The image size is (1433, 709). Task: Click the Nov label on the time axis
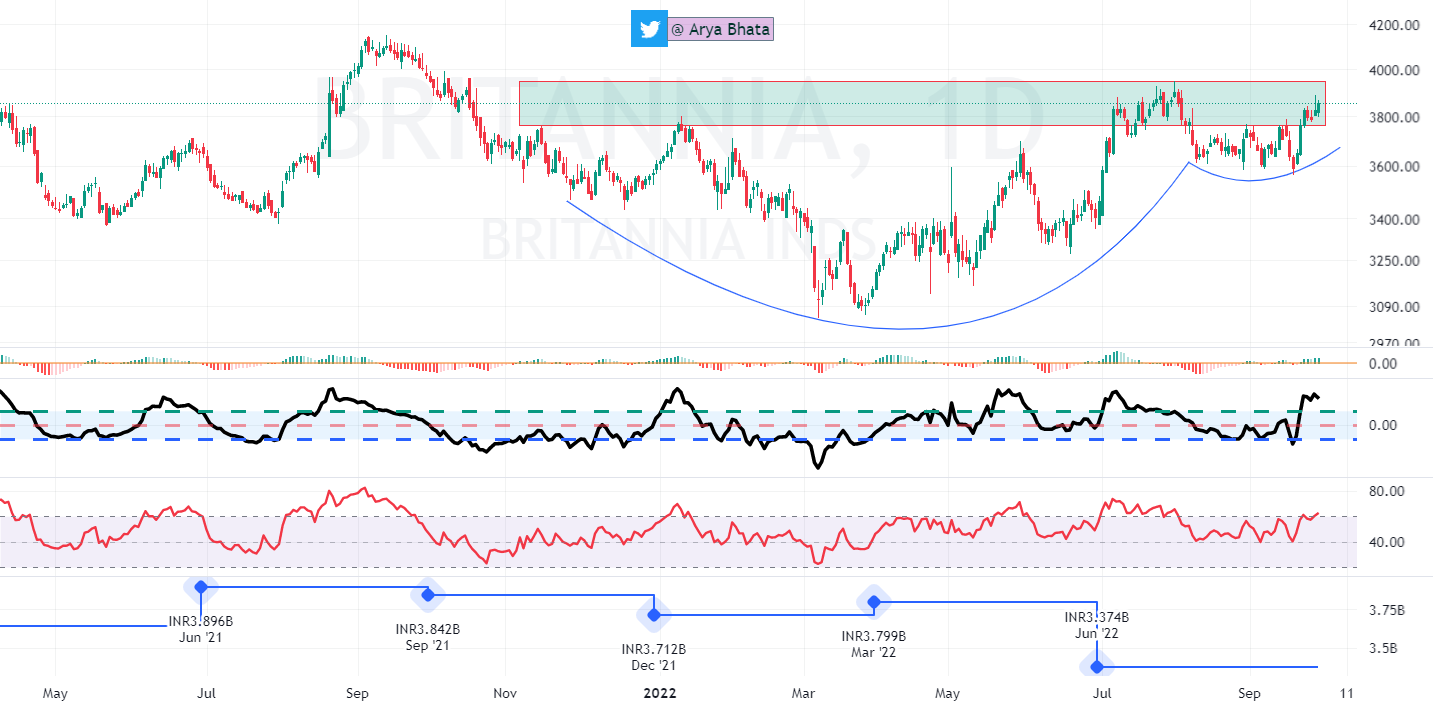click(x=505, y=693)
